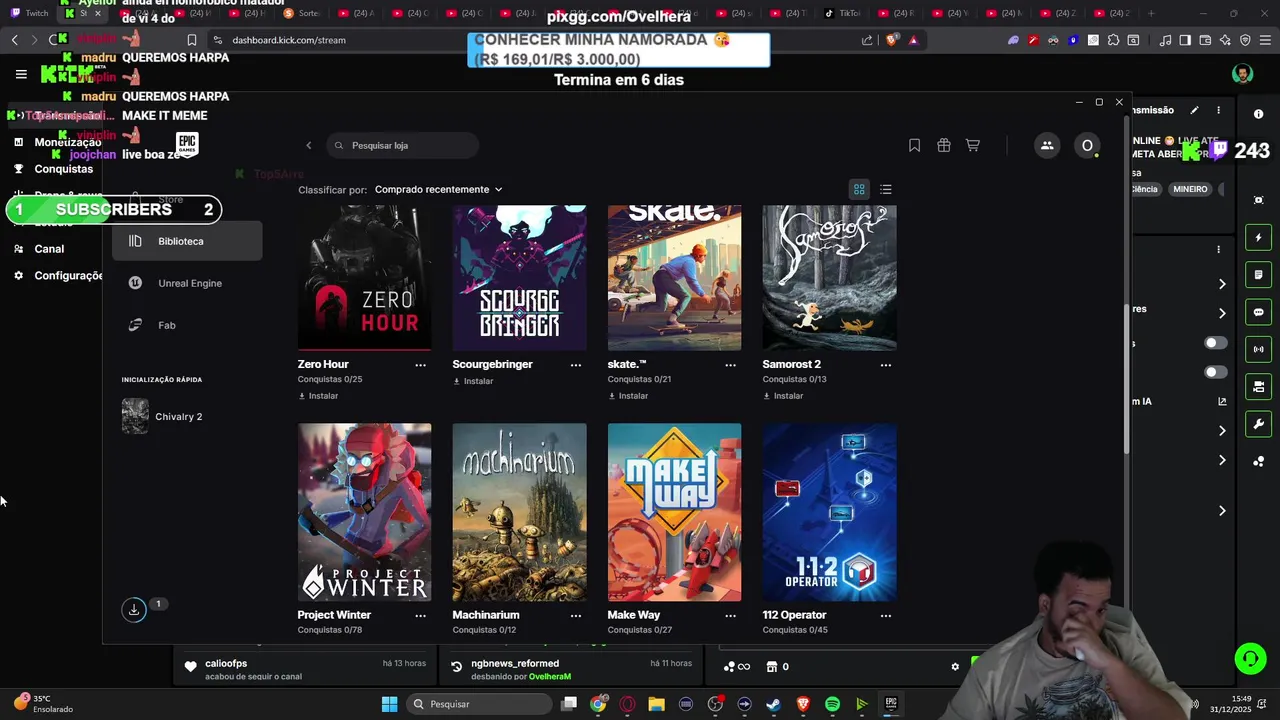This screenshot has height=720, width=1280.
Task: Open Kick support headset button
Action: click(x=1250, y=659)
